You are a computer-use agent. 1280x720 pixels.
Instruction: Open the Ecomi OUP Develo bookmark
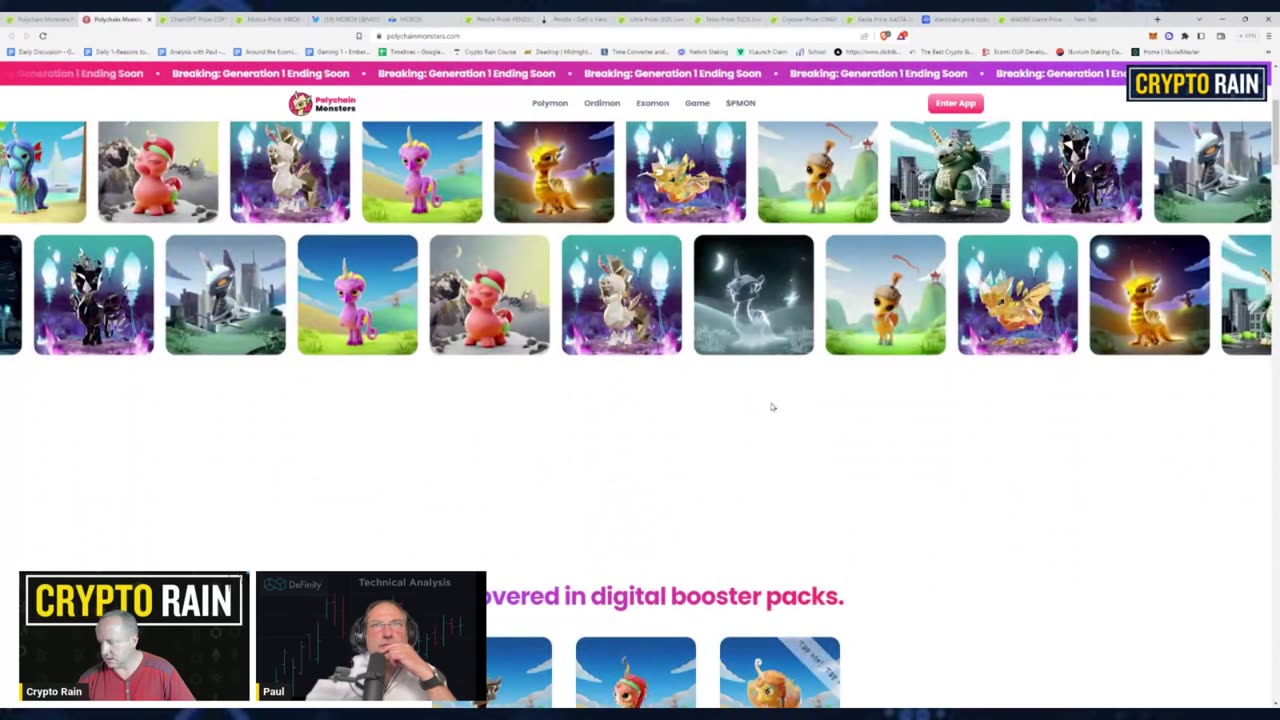[x=1014, y=52]
